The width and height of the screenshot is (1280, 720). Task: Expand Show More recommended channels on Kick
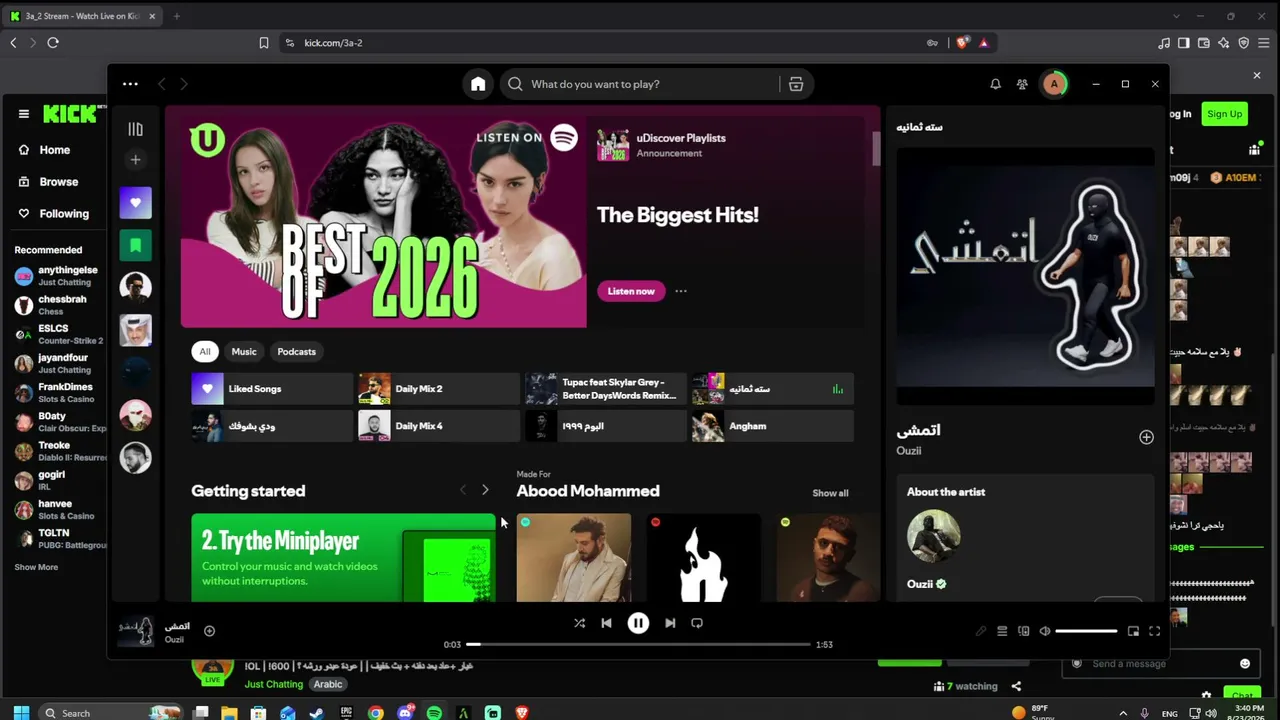click(x=36, y=567)
